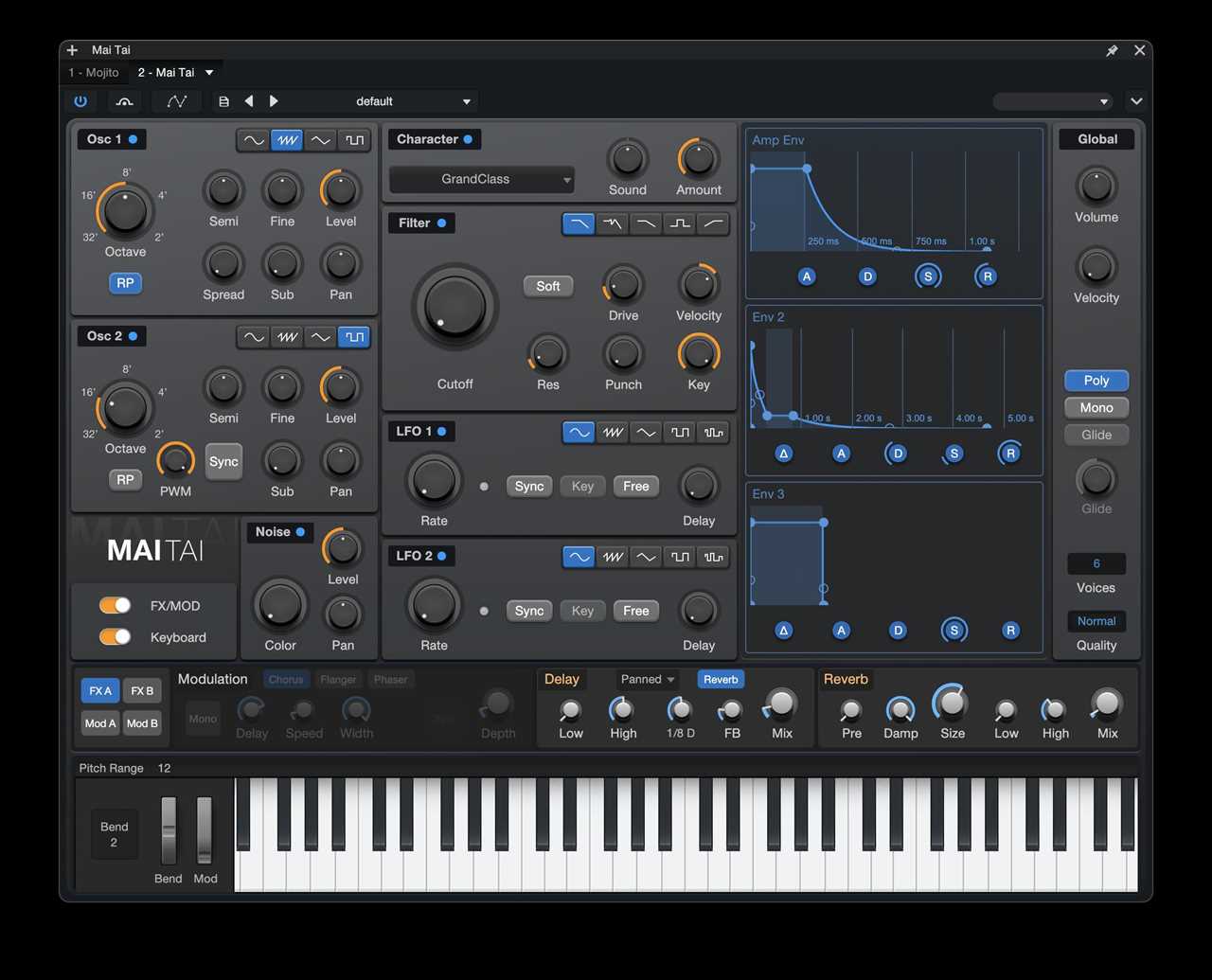The width and height of the screenshot is (1212, 980).
Task: Select the sawtooth waveform for Osc 1
Action: click(x=287, y=139)
